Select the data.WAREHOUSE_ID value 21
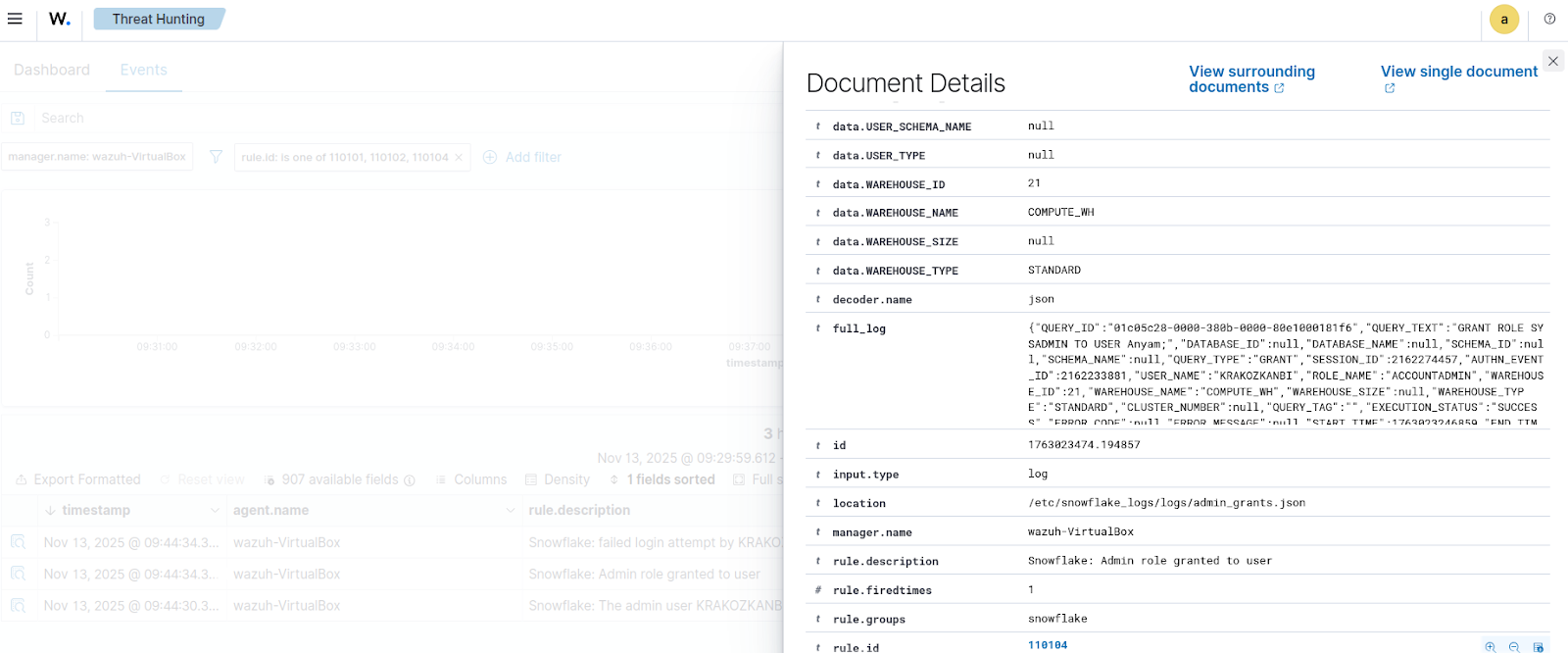Image resolution: width=1568 pixels, height=653 pixels. tap(1034, 182)
